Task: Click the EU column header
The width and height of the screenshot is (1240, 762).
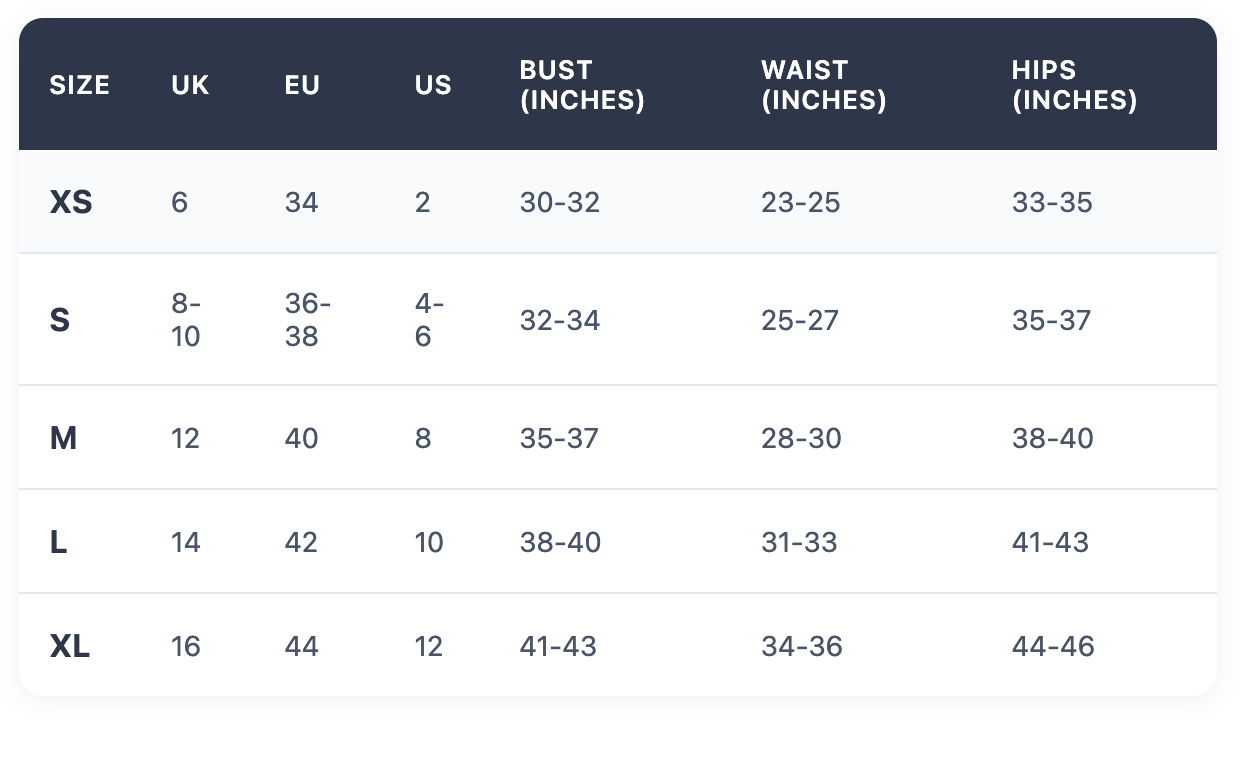Action: coord(302,85)
